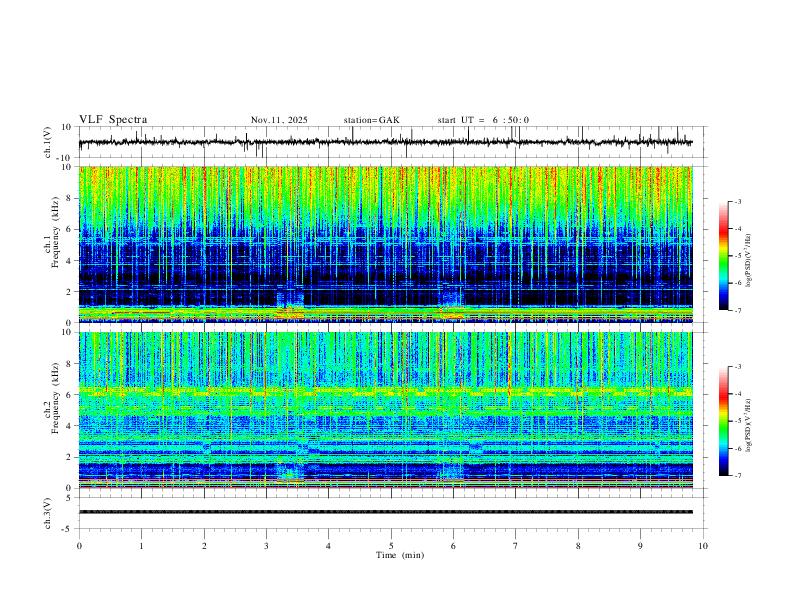Click time axis tick label '3'
Screen dimensions: 792x612
click(266, 546)
